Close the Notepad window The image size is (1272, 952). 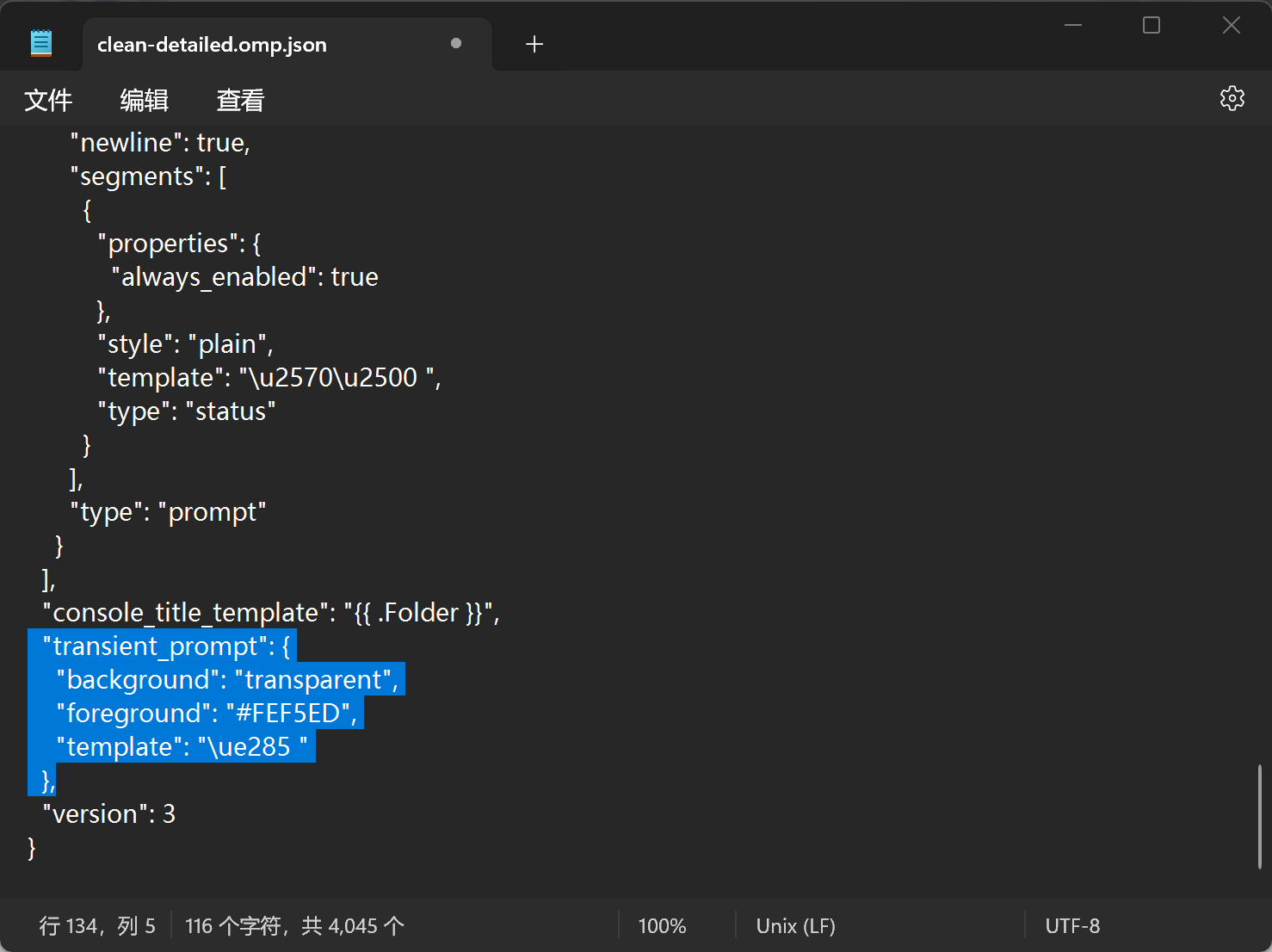1231,25
